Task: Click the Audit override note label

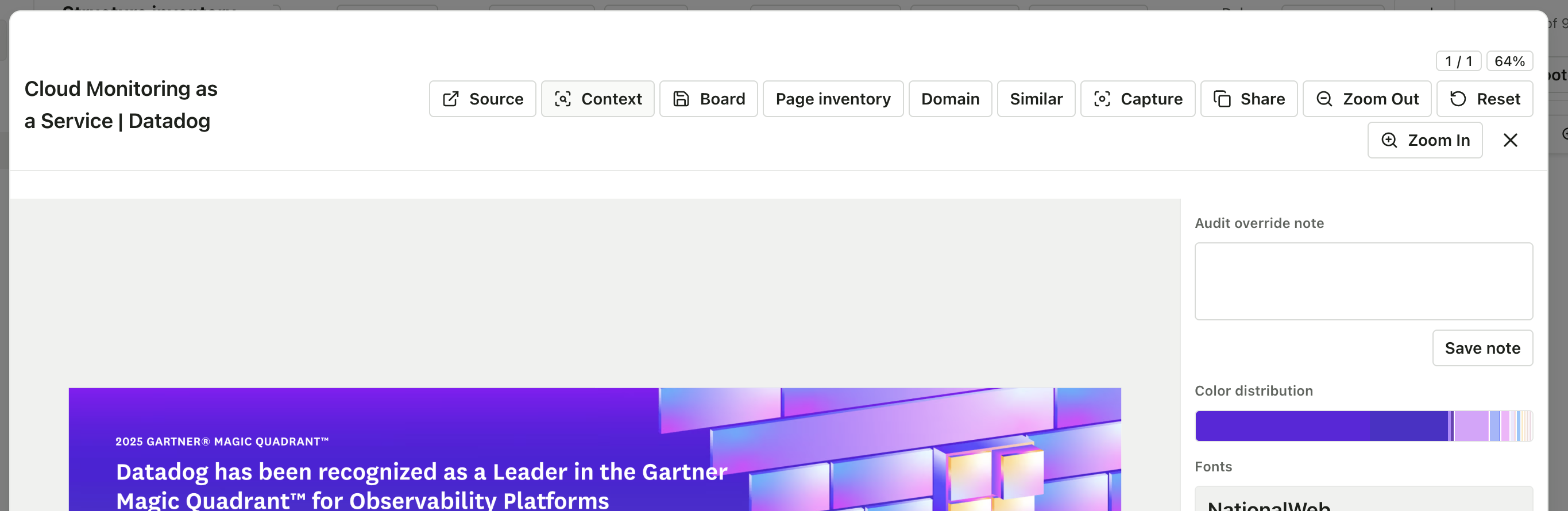Action: pyautogui.click(x=1259, y=223)
